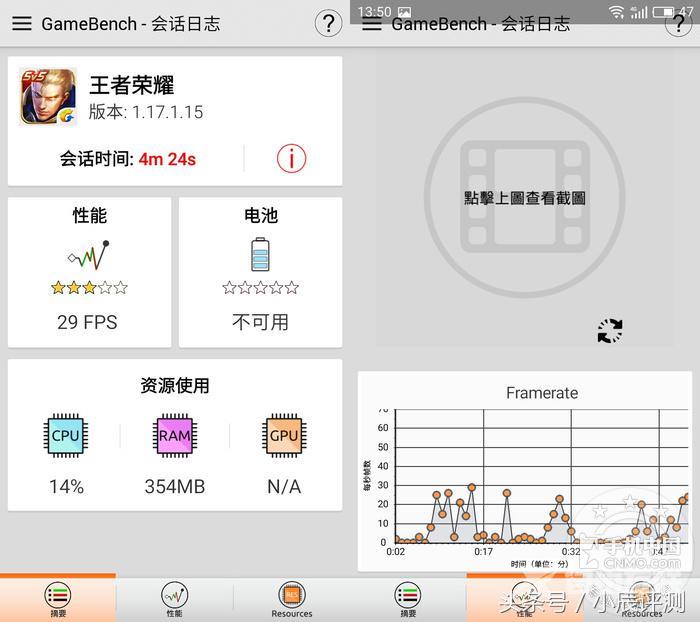
Task: Tap the help question mark icon
Action: pyautogui.click(x=328, y=24)
